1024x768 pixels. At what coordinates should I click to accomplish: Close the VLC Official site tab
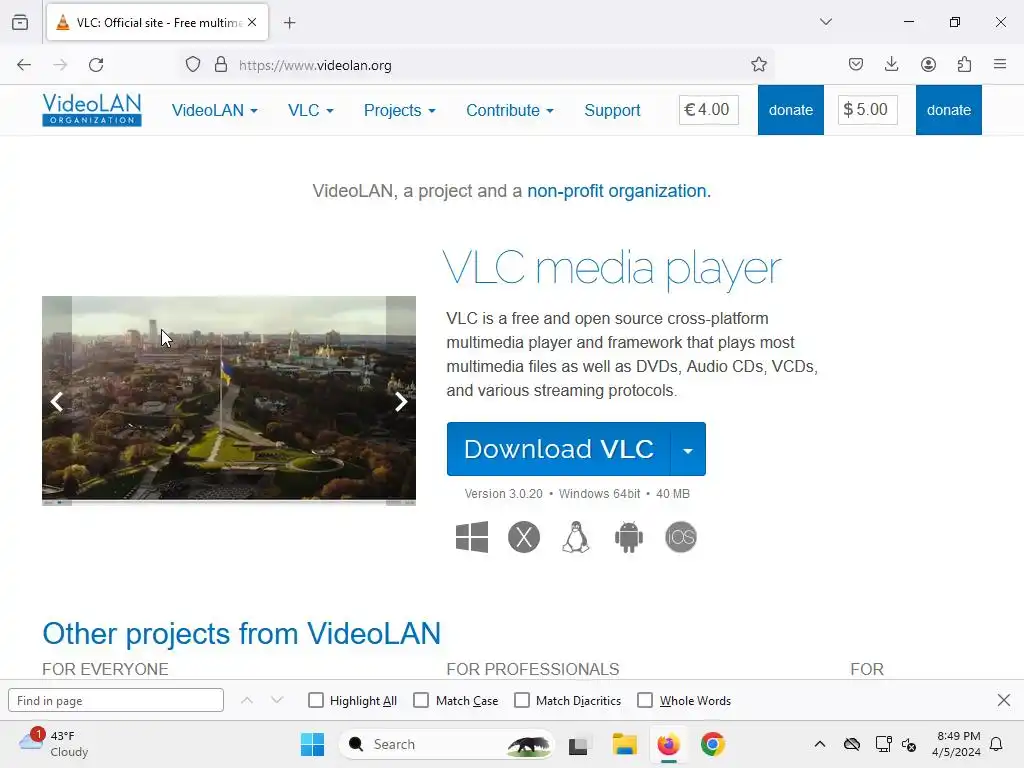pos(252,22)
